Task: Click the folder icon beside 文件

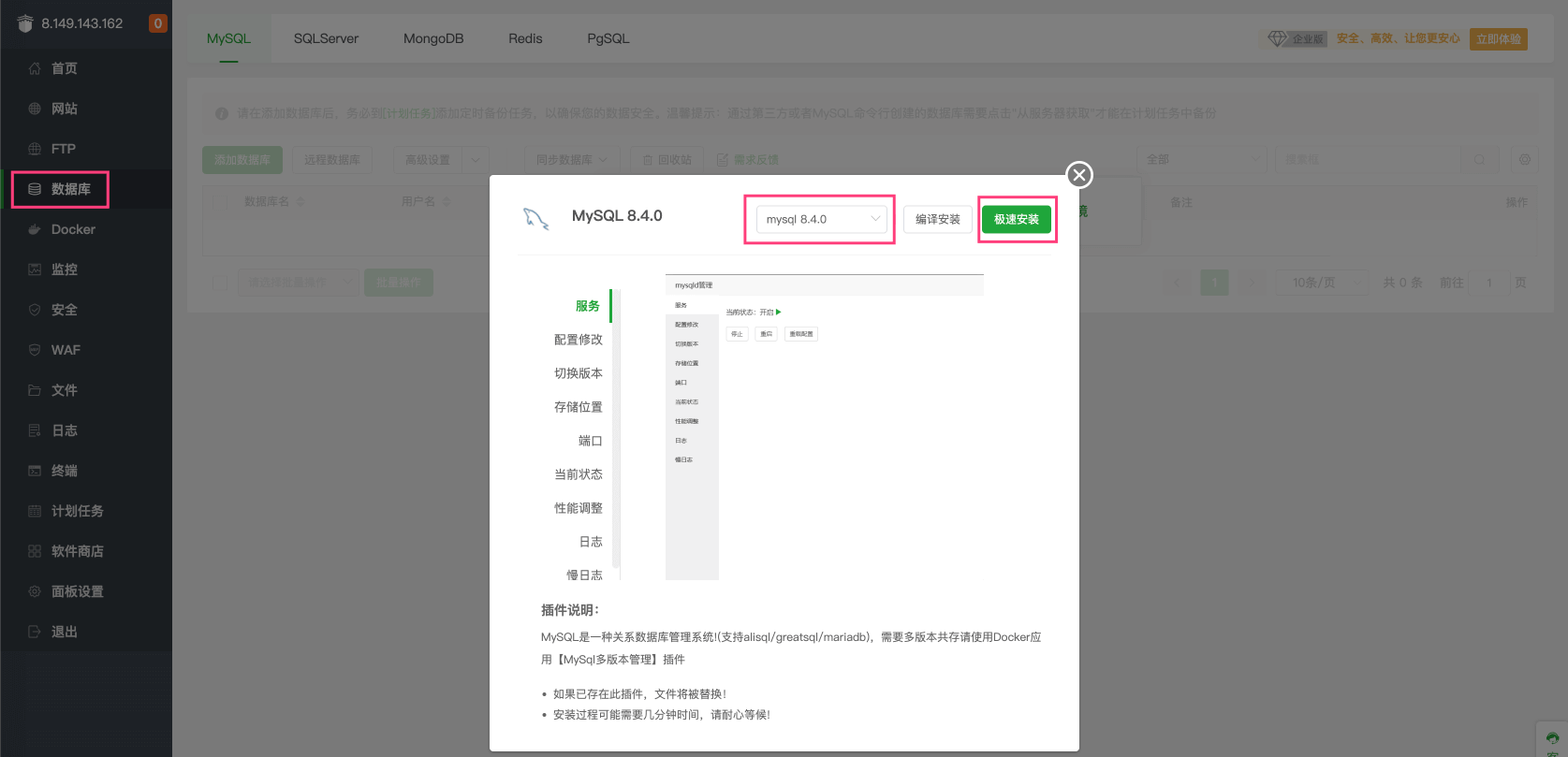Action: pyautogui.click(x=35, y=390)
